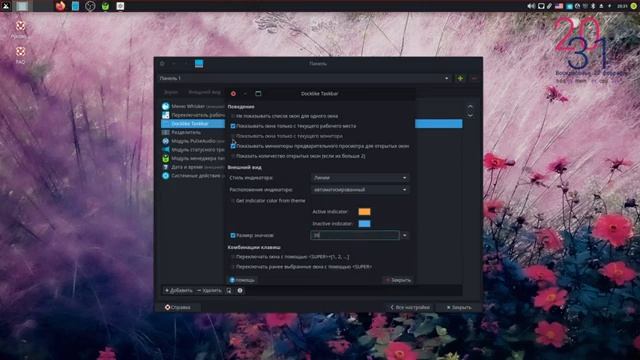640x360 pixels.
Task: Open the desktop icon above FAQ
Action: [x=20, y=29]
